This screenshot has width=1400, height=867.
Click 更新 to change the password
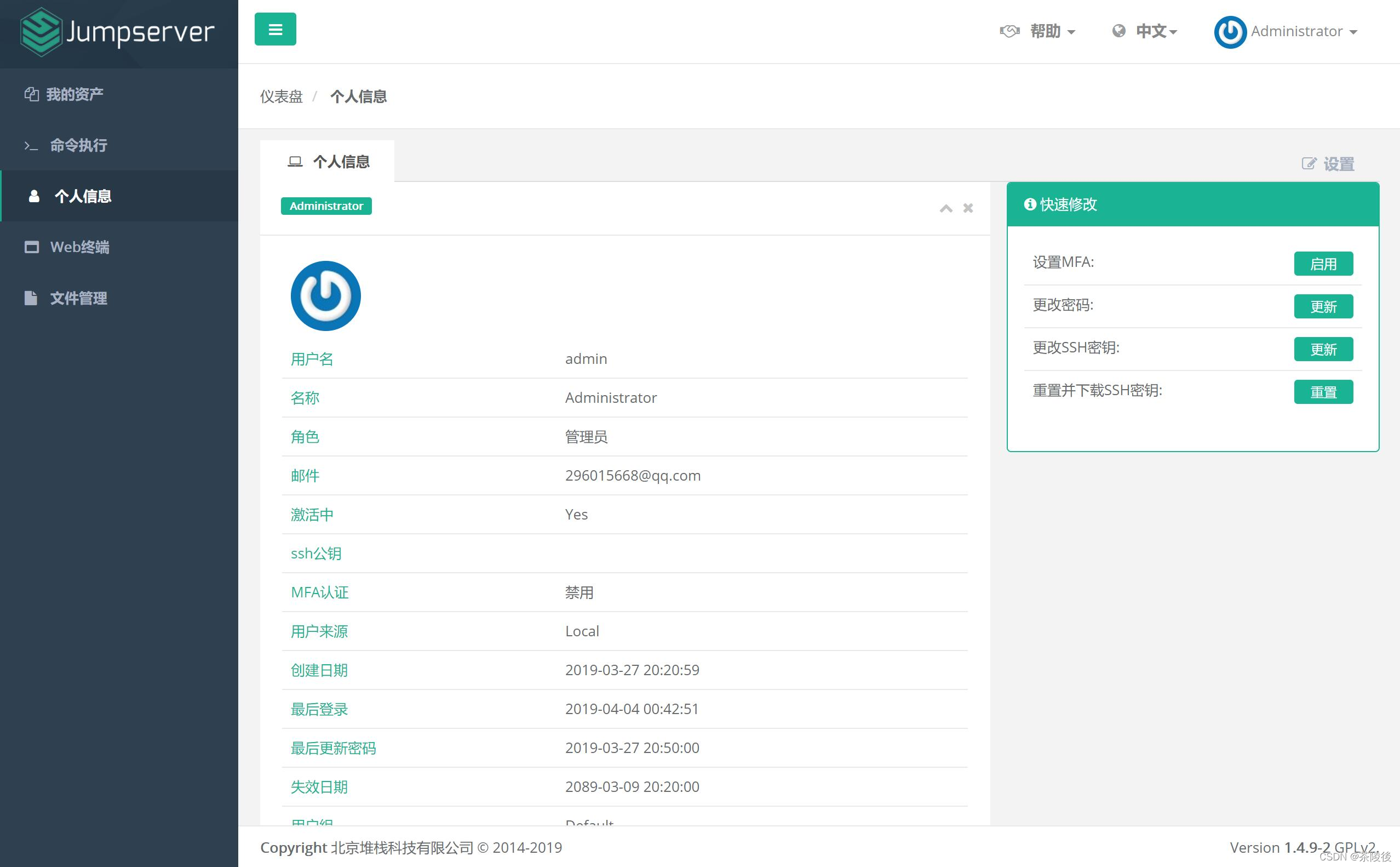point(1323,307)
